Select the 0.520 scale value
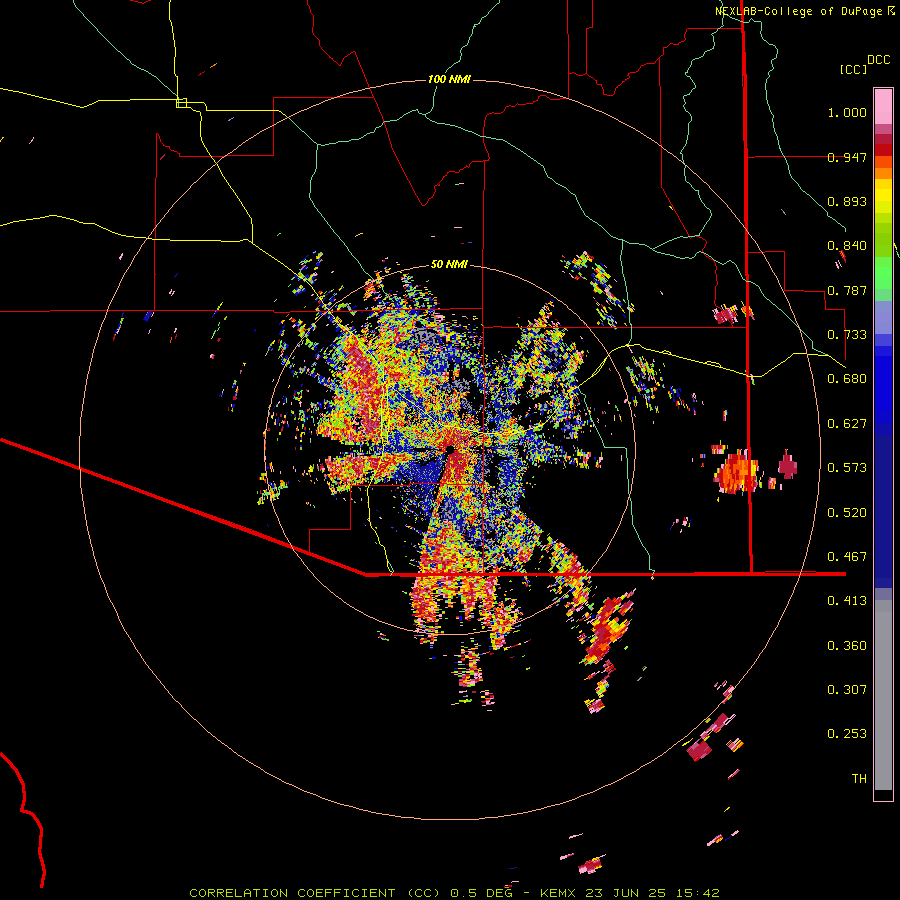Screen dimensions: 900x900 coord(847,513)
